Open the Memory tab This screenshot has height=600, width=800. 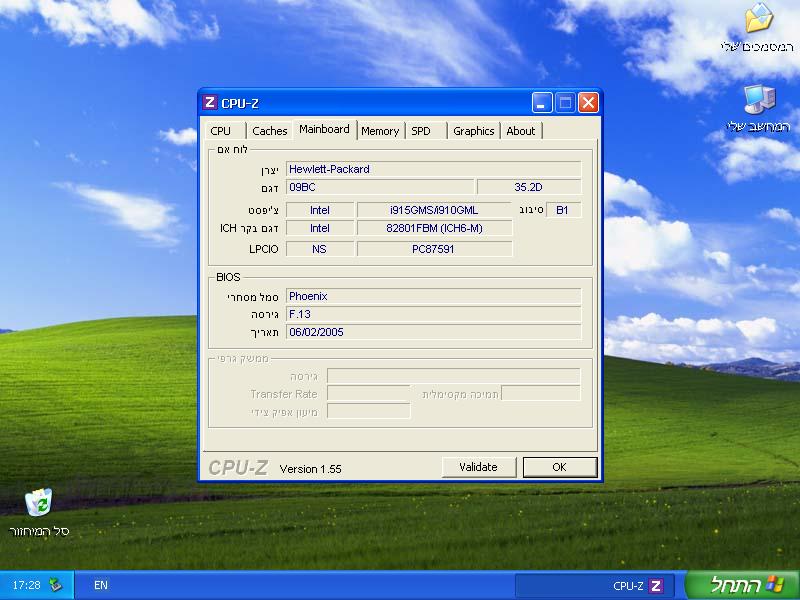coord(380,131)
